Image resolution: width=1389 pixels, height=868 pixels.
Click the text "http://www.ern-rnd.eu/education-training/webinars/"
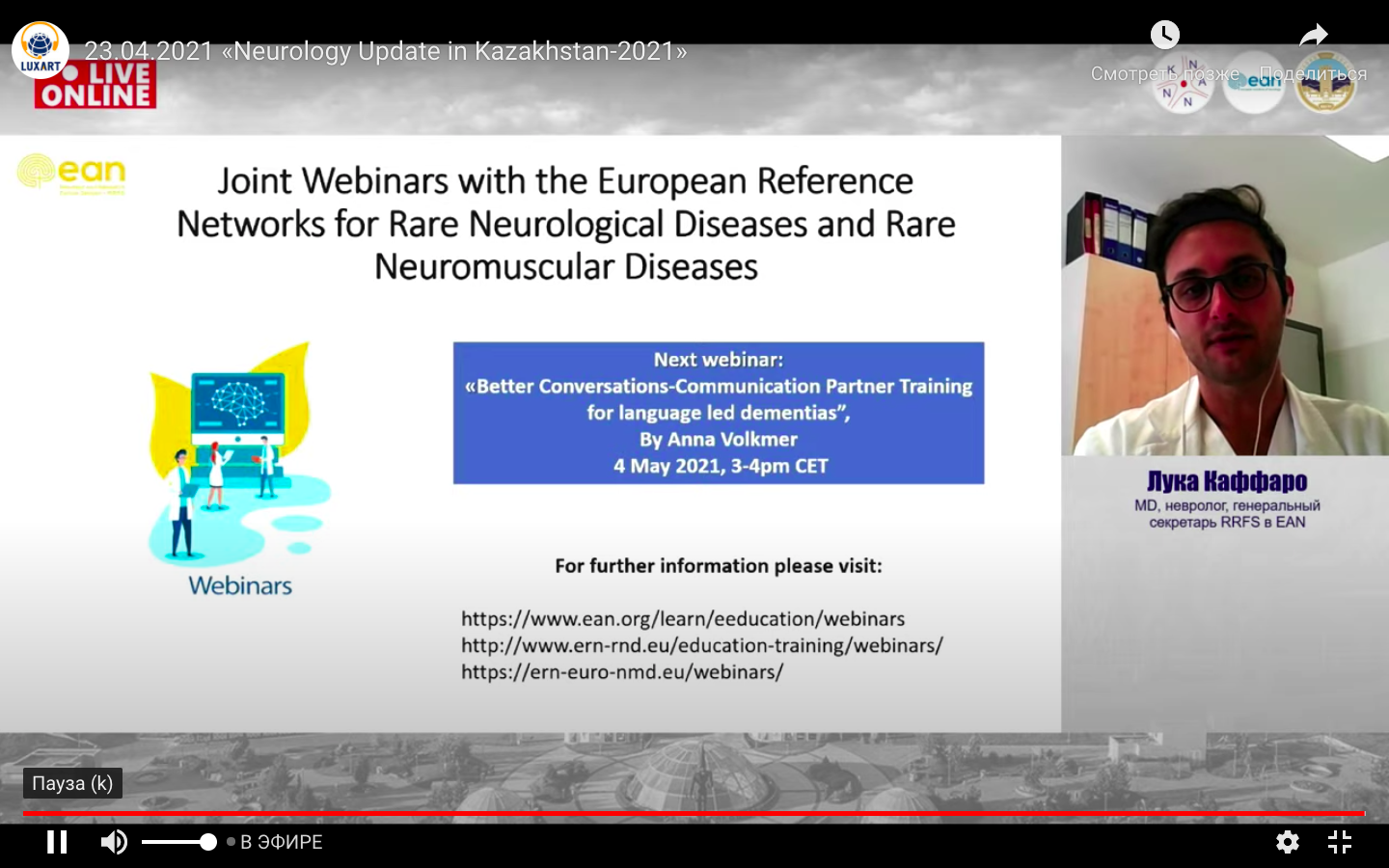[702, 645]
